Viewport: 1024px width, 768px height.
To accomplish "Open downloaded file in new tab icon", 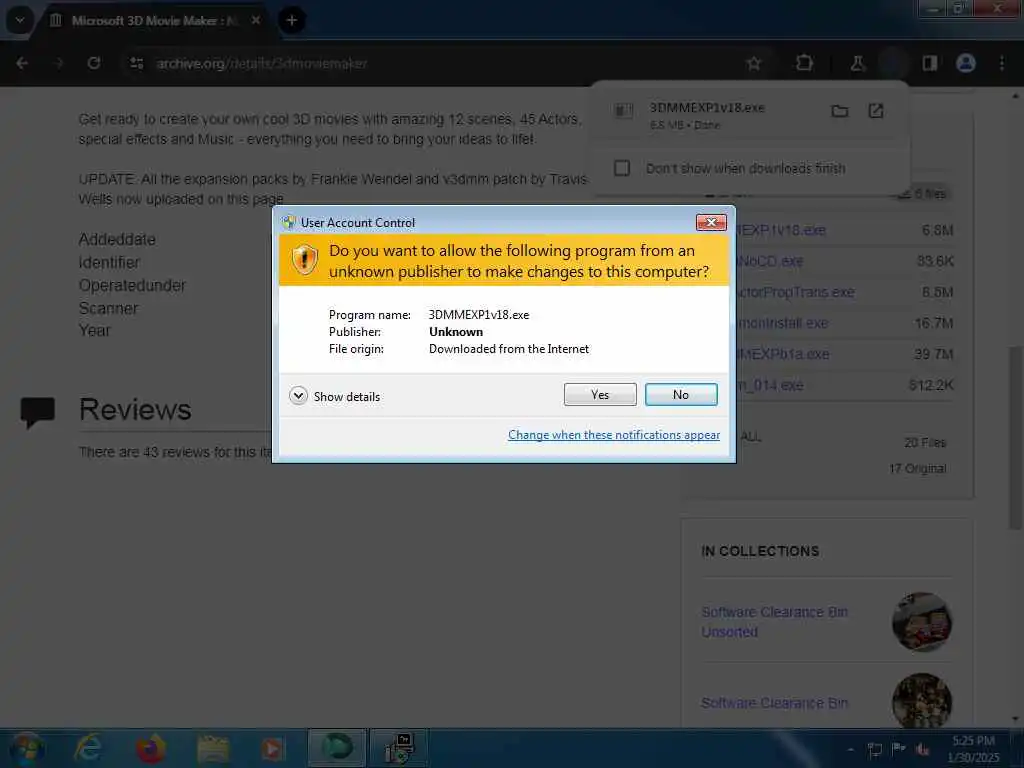I will click(x=876, y=111).
